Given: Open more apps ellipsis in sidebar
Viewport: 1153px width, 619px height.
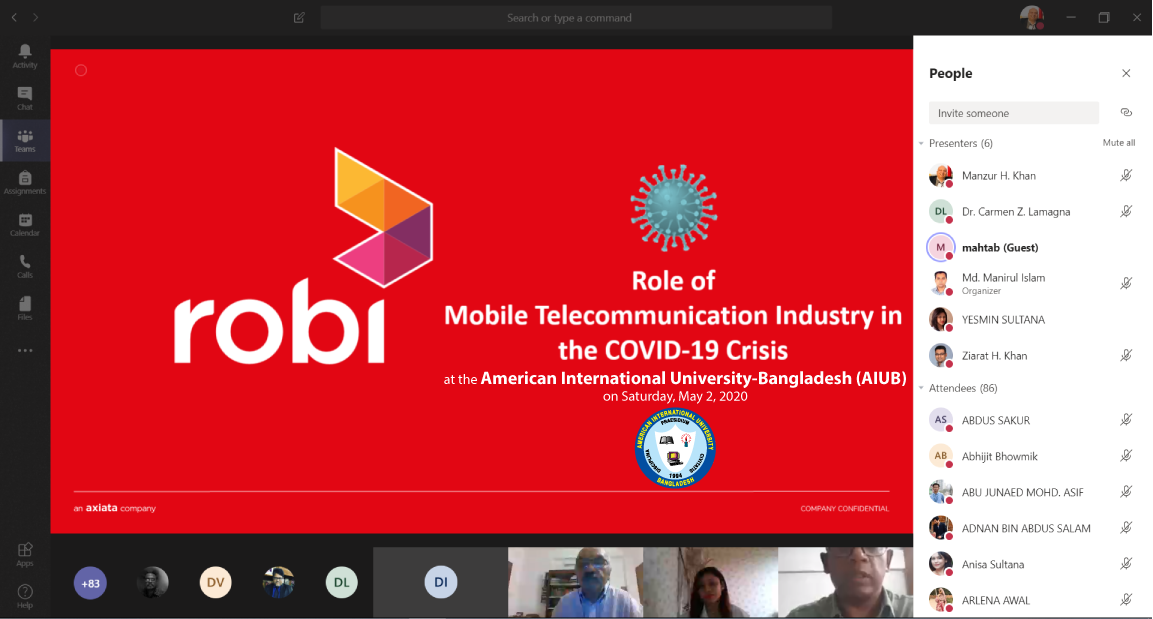Looking at the screenshot, I should (x=25, y=351).
